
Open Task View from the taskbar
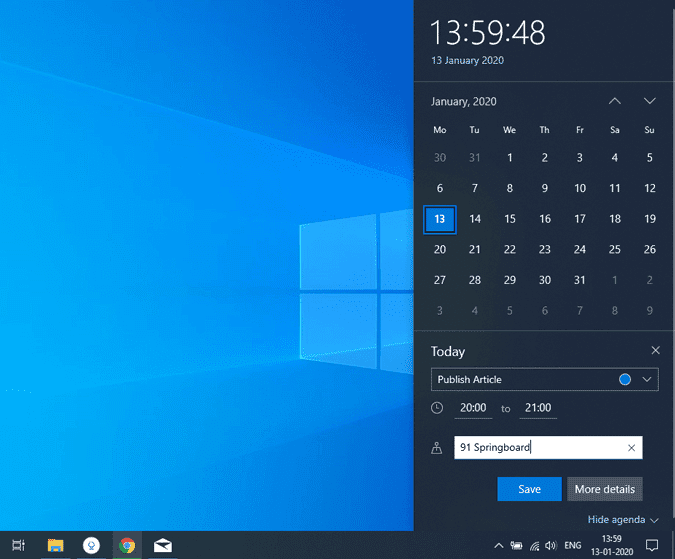point(19,545)
